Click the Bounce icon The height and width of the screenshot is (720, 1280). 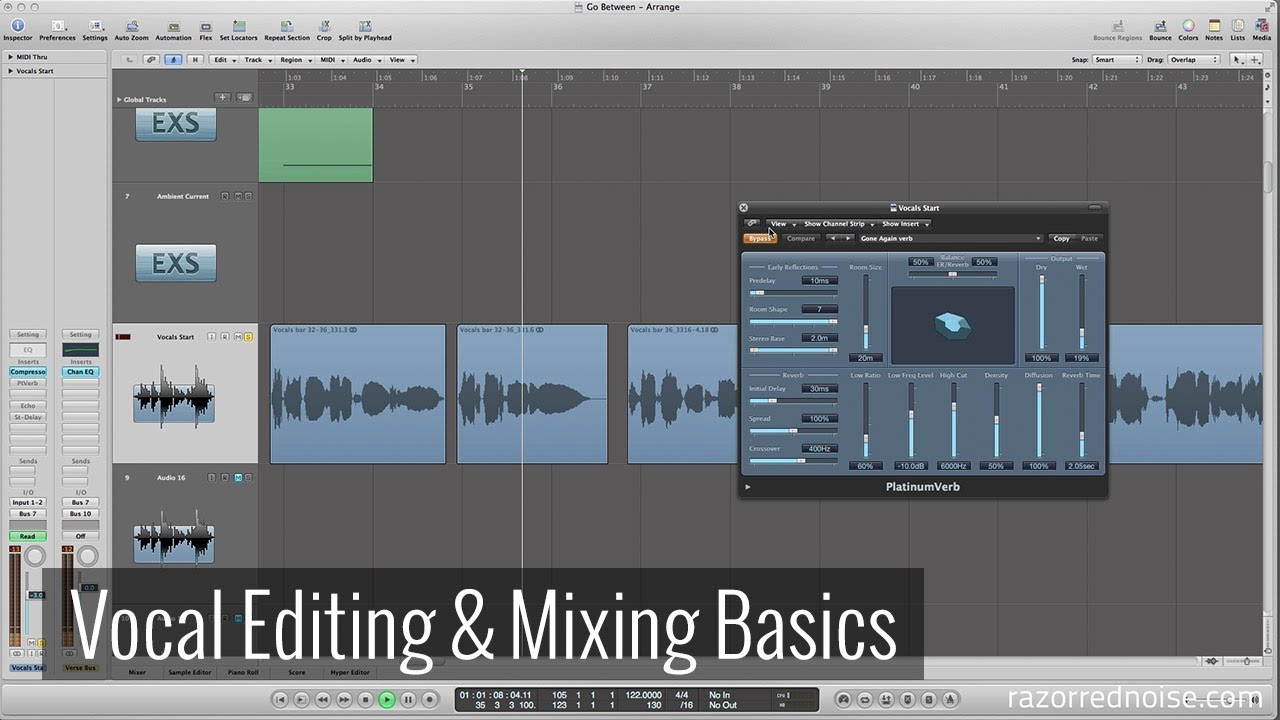pos(1160,25)
